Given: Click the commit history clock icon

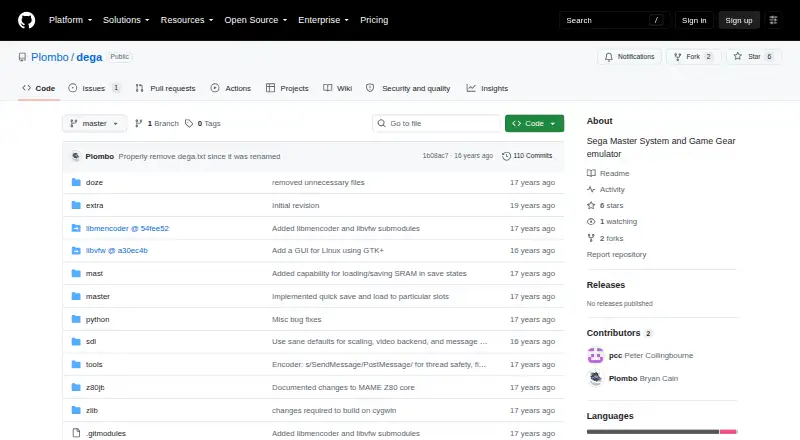Looking at the screenshot, I should tap(506, 156).
